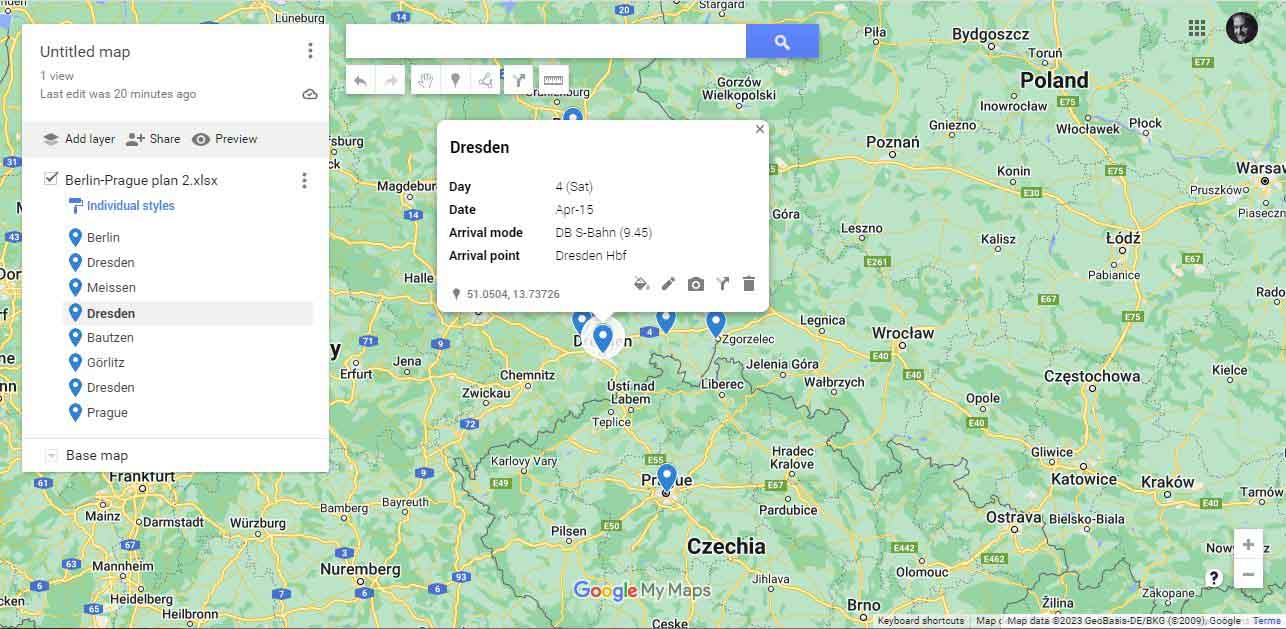This screenshot has height=629, width=1286.
Task: Click in the map search field
Action: point(546,42)
